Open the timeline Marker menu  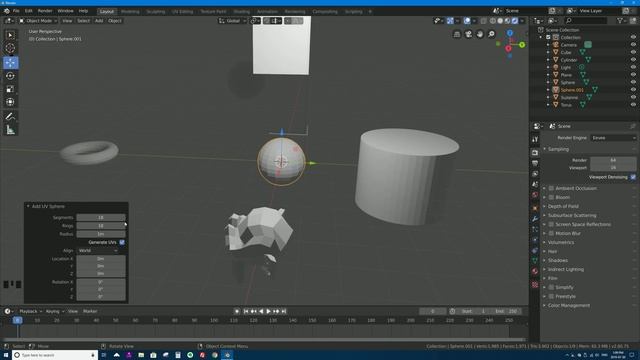[x=90, y=311]
